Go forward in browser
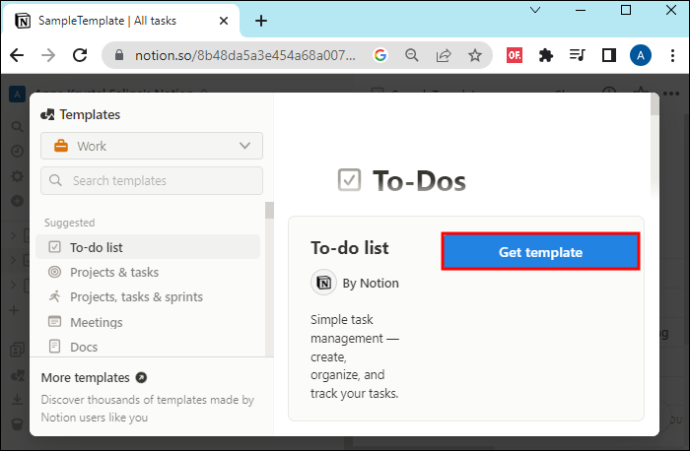The height and width of the screenshot is (451, 690). pyautogui.click(x=48, y=55)
